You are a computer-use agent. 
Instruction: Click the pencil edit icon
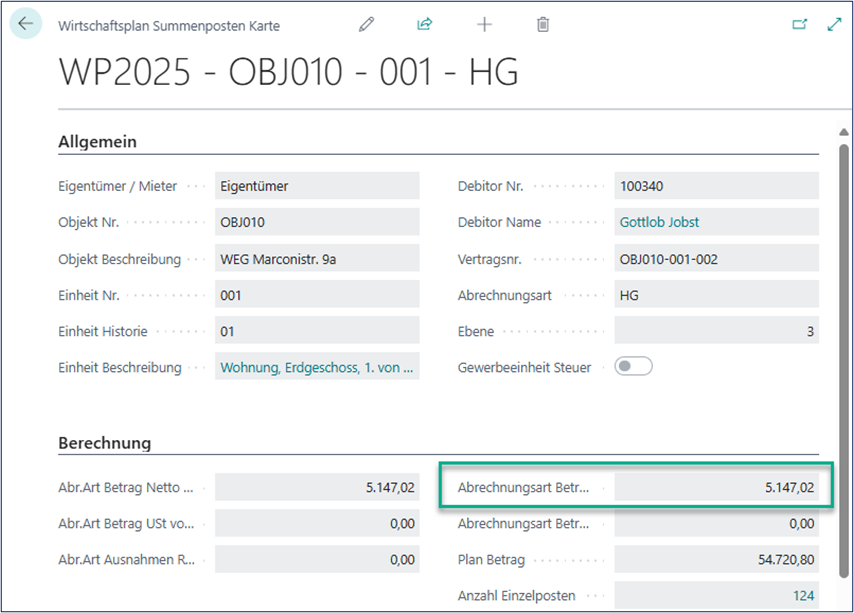(x=366, y=25)
